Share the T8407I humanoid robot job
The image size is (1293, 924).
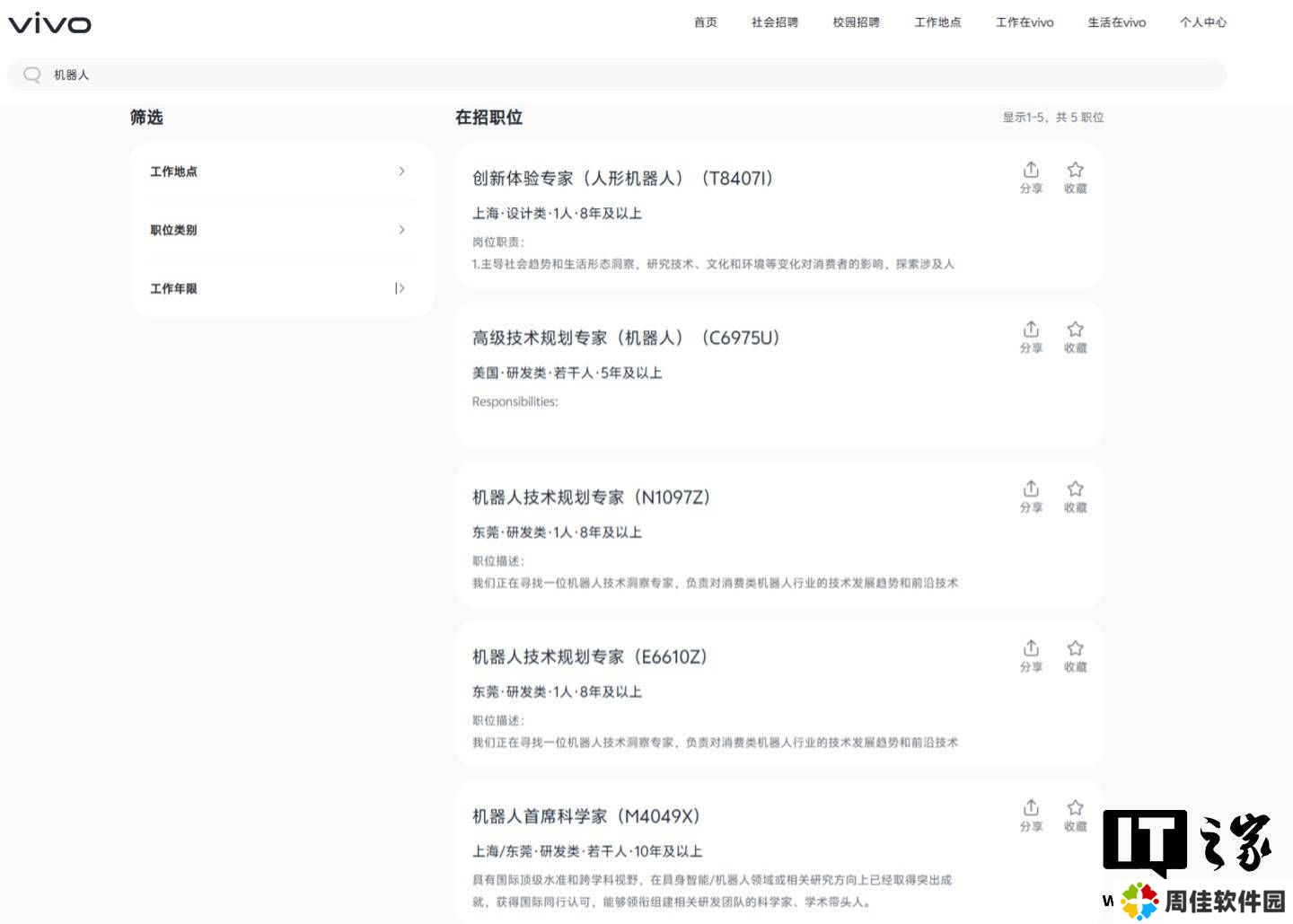[1031, 178]
